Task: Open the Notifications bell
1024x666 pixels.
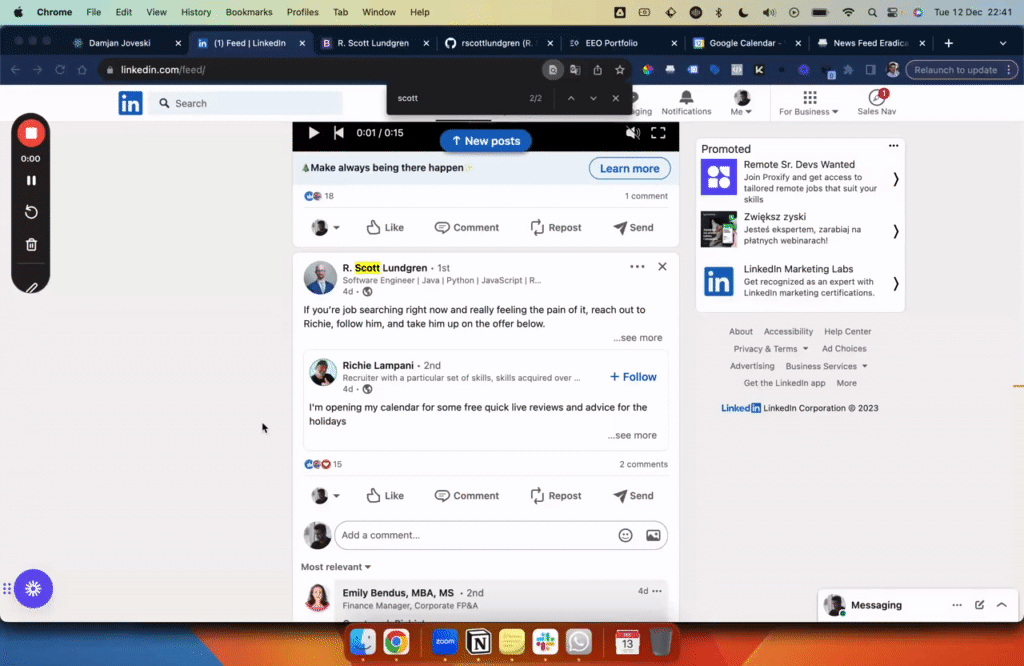Action: (x=686, y=103)
